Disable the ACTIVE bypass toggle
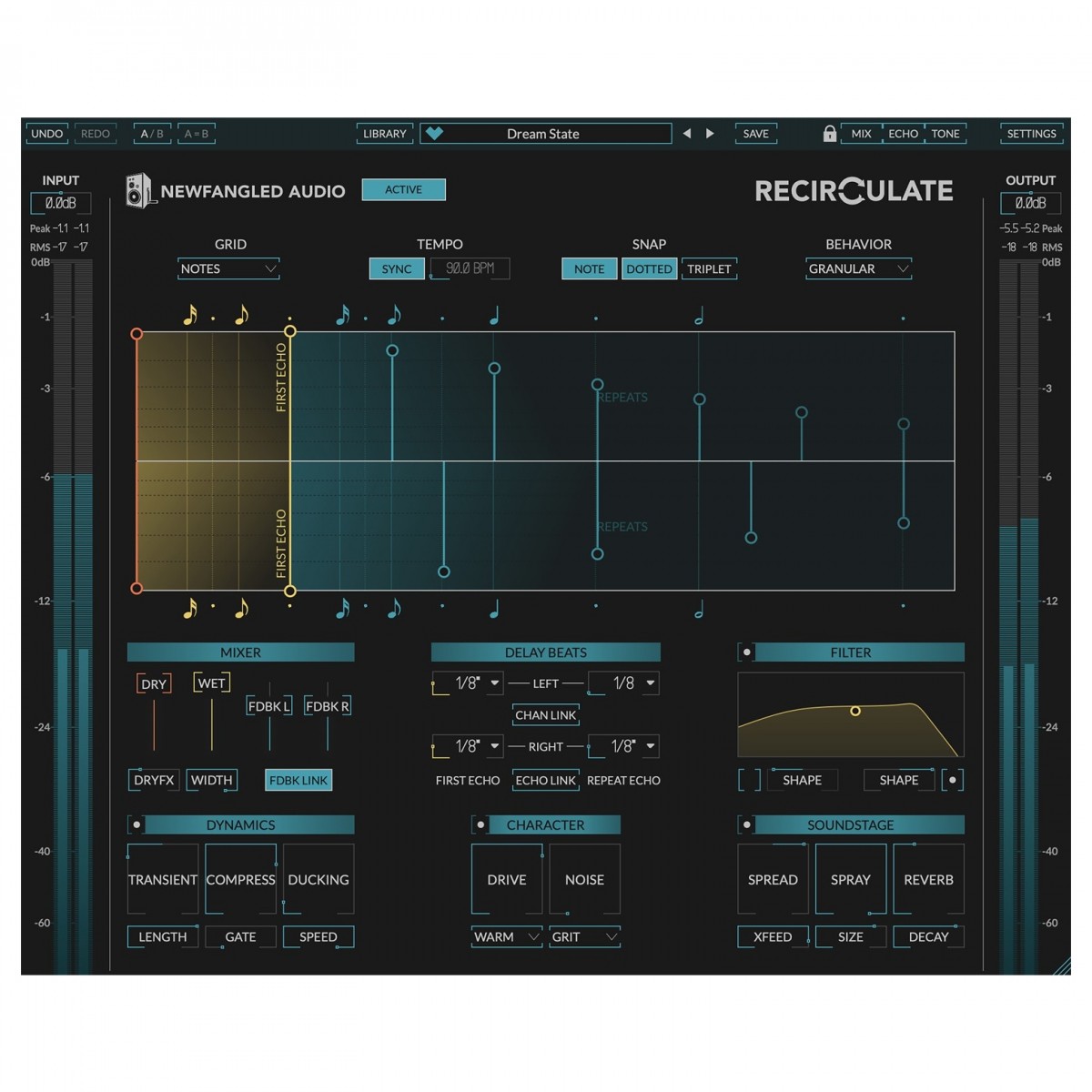This screenshot has width=1092, height=1092. coord(403,189)
